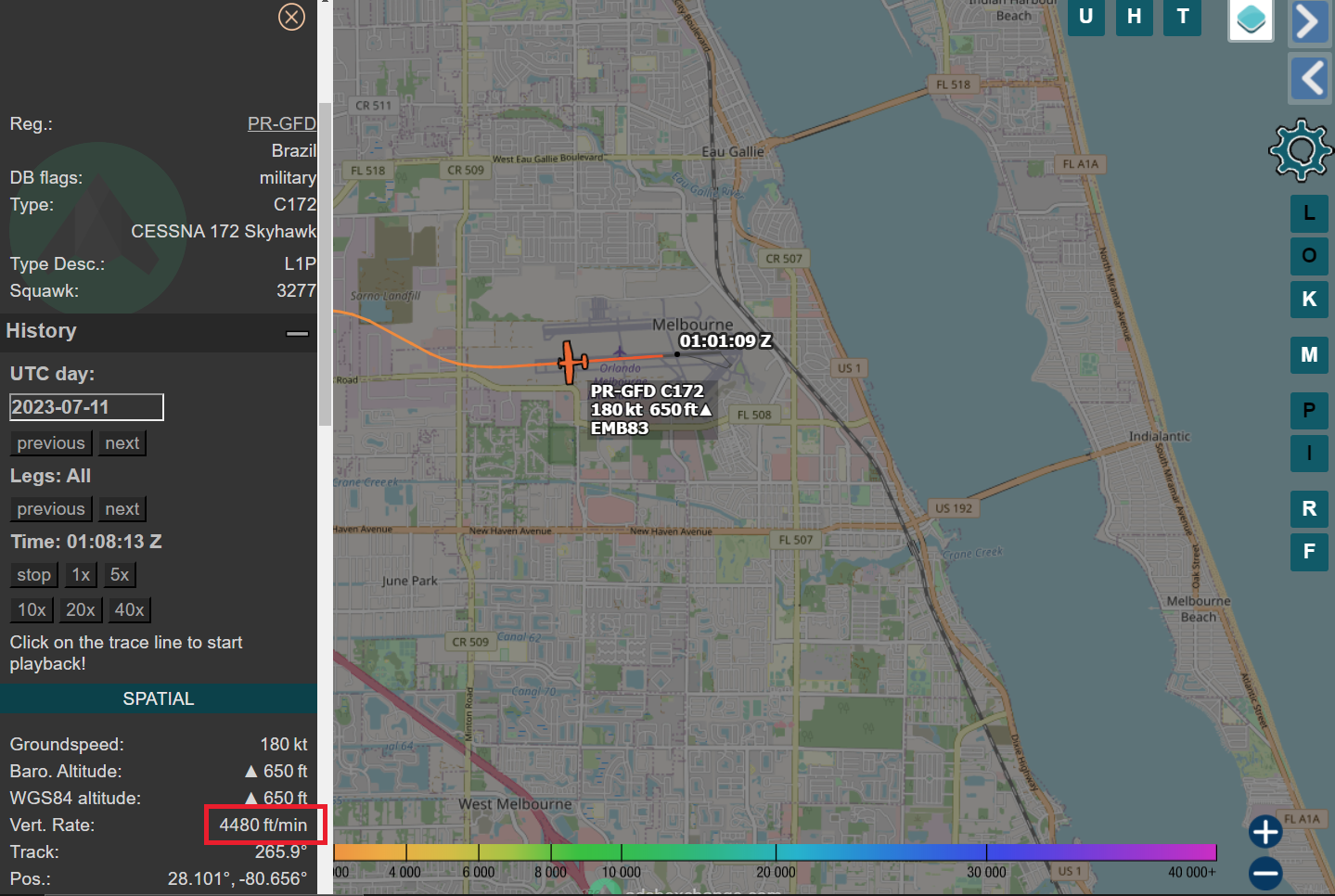Toggle the O map button

point(1309,256)
